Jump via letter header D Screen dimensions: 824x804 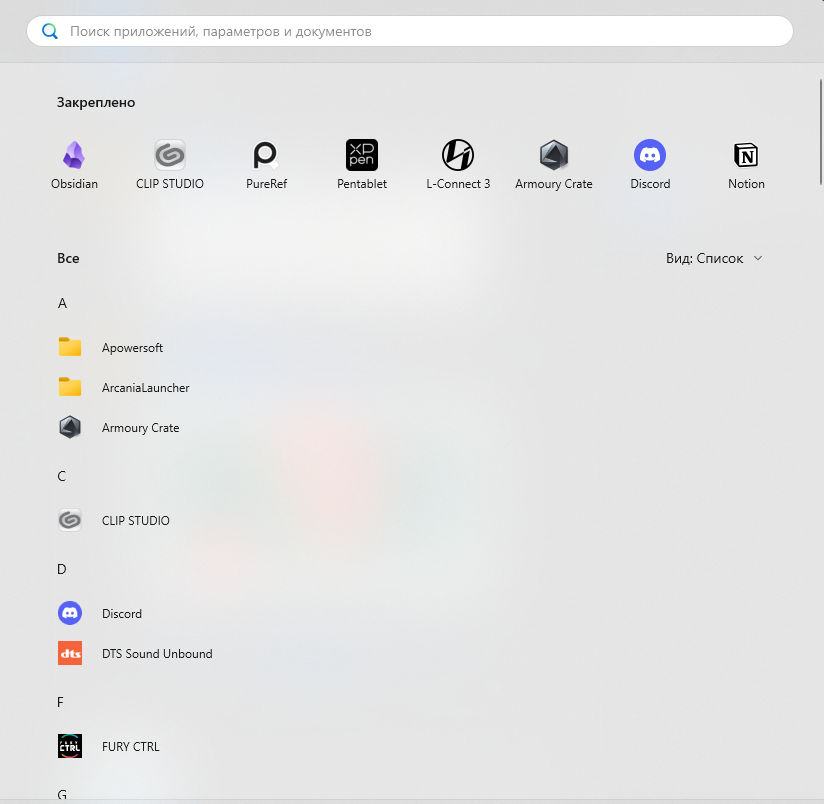tap(61, 569)
